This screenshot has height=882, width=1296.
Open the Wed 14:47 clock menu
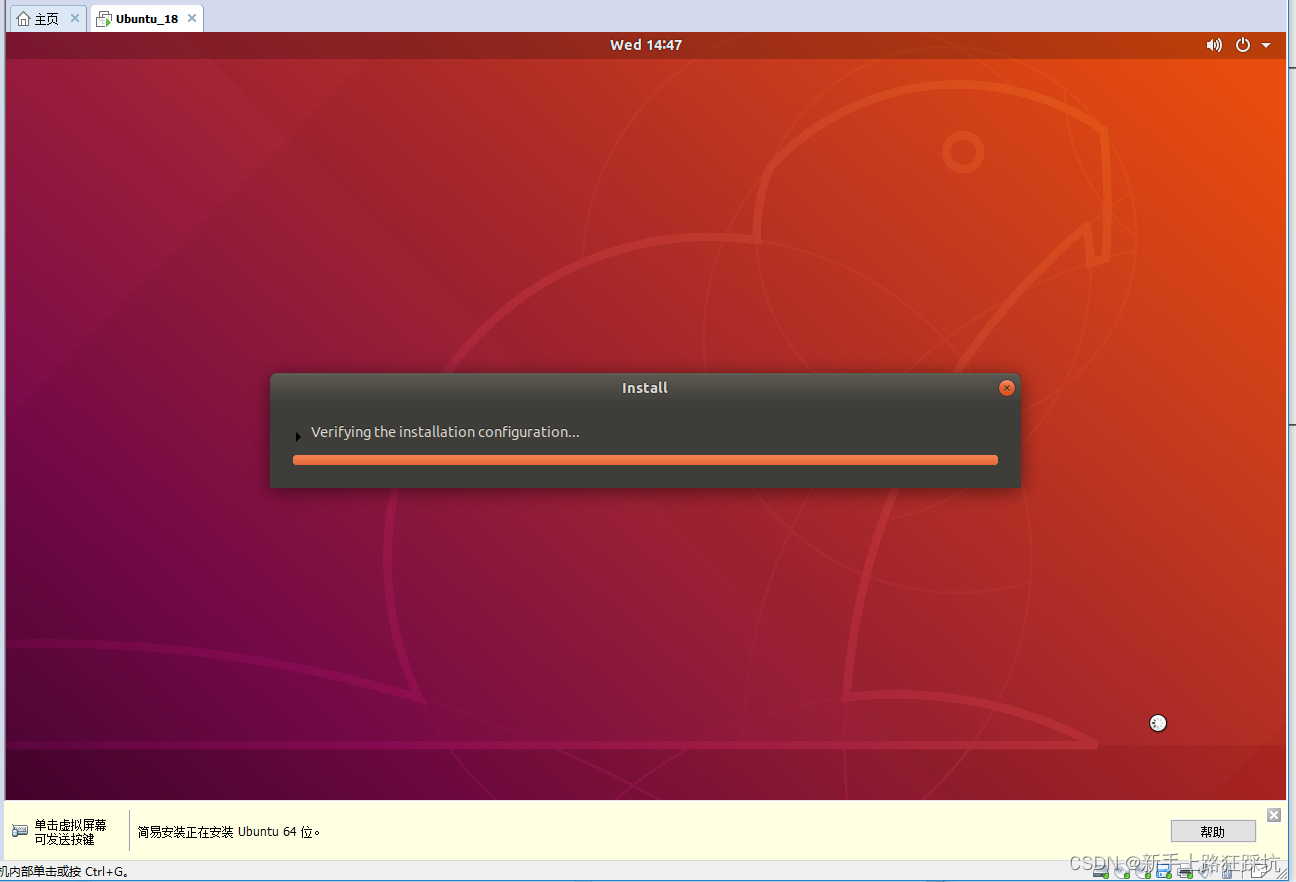(x=646, y=45)
